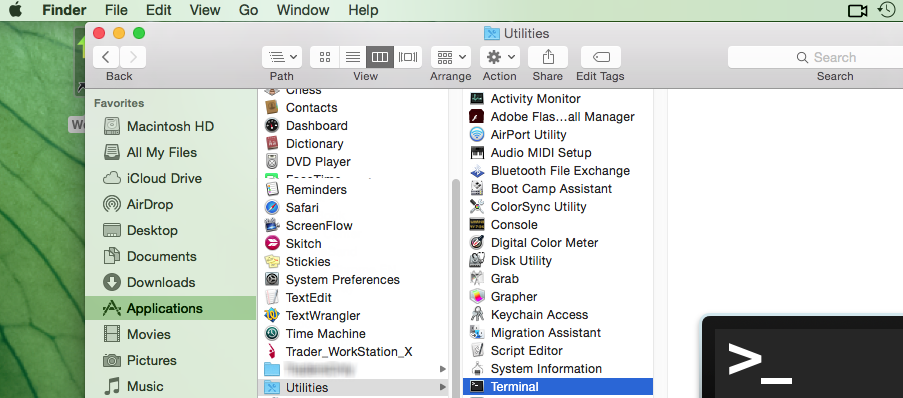Click the Reminders app icon
This screenshot has height=398, width=903.
272,189
